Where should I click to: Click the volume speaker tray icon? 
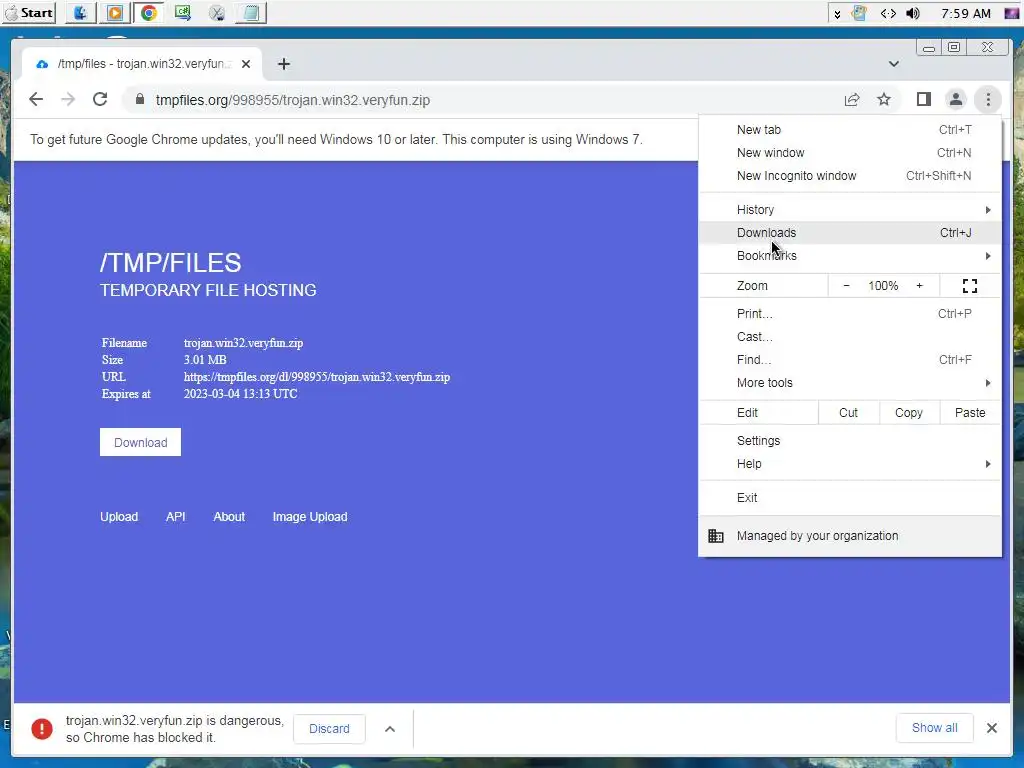coord(913,13)
